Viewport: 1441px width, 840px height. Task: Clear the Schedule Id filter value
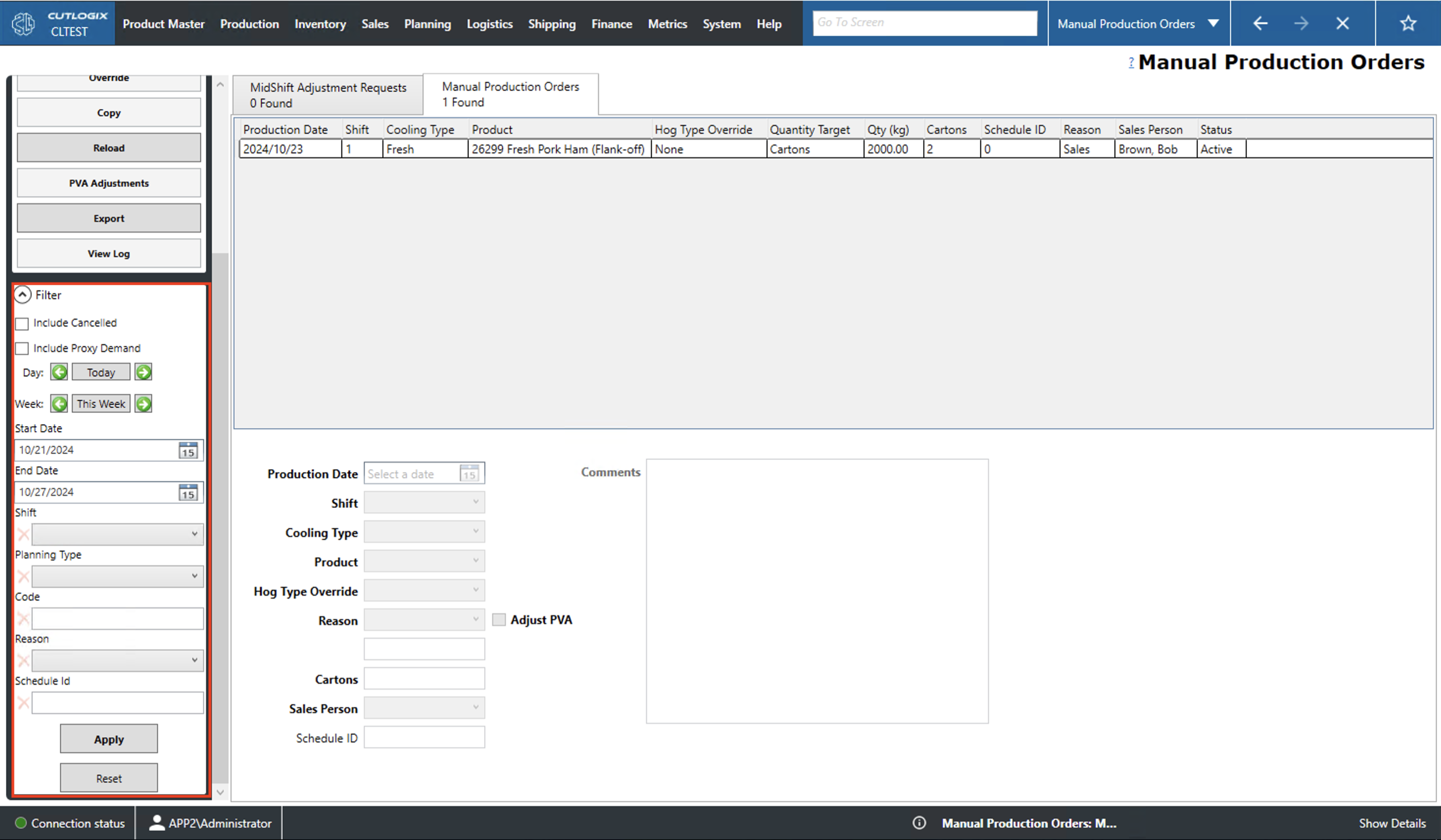pos(23,702)
